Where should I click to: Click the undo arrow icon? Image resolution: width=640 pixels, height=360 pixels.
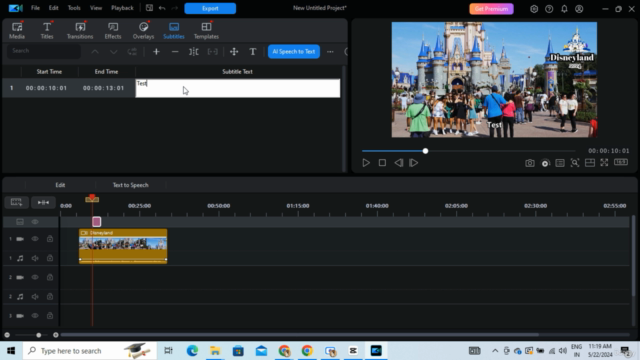pyautogui.click(x=162, y=8)
